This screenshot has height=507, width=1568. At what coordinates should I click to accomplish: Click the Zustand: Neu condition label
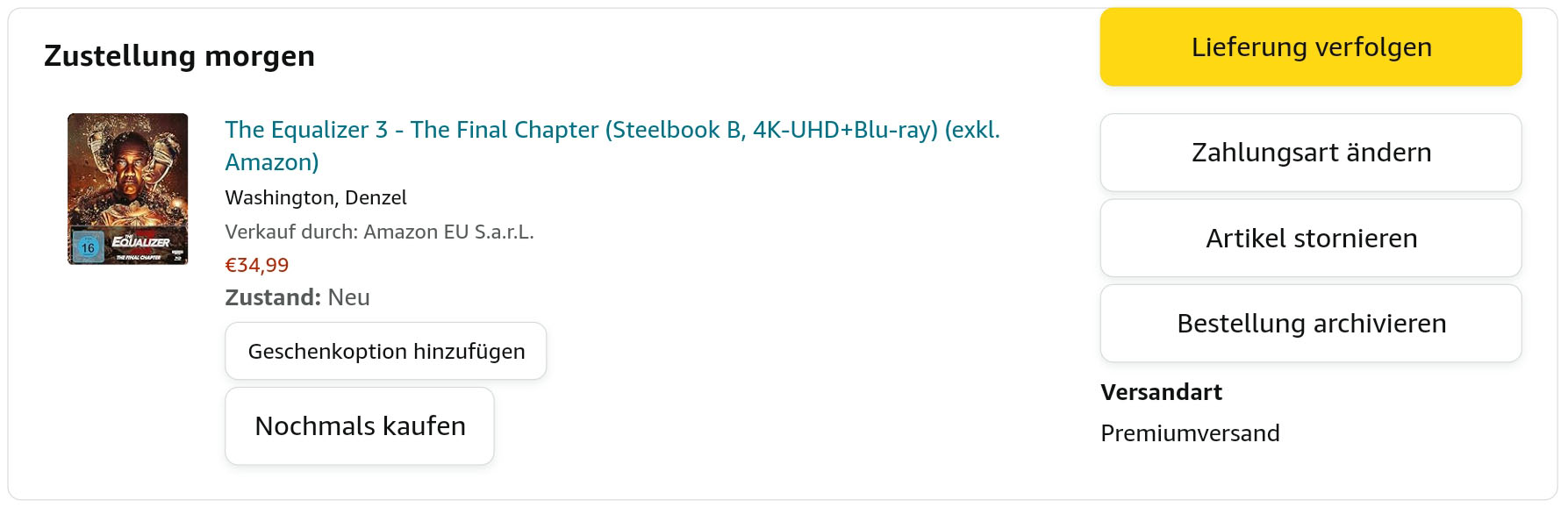coord(297,298)
